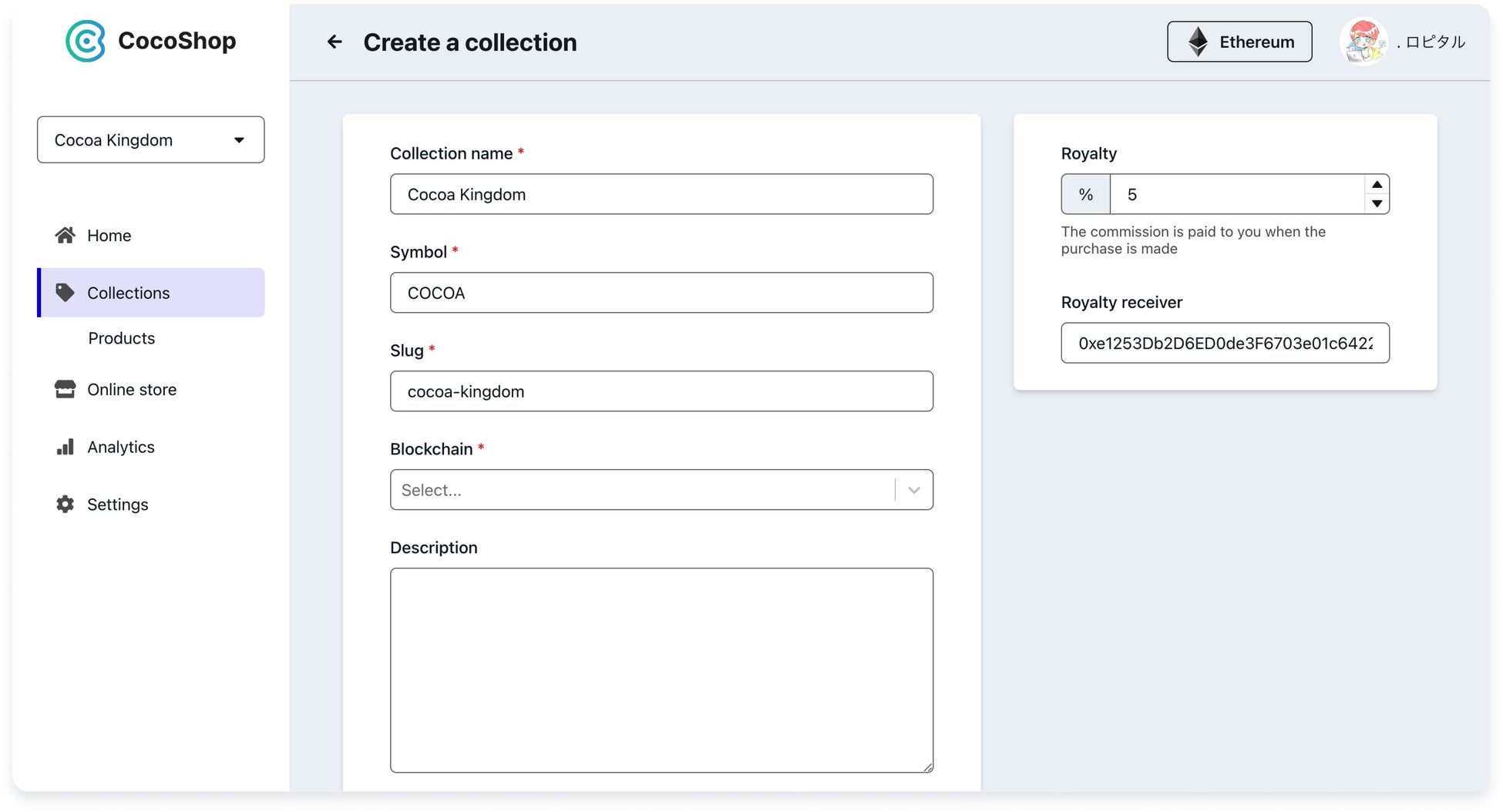Click the Collections tag icon
The height and width of the screenshot is (812, 1503).
[66, 293]
